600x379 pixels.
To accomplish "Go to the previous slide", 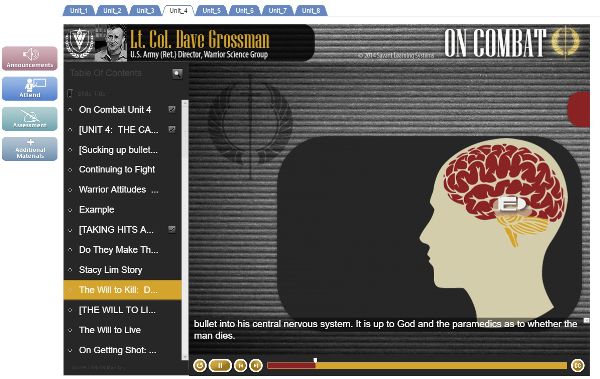I will point(240,366).
